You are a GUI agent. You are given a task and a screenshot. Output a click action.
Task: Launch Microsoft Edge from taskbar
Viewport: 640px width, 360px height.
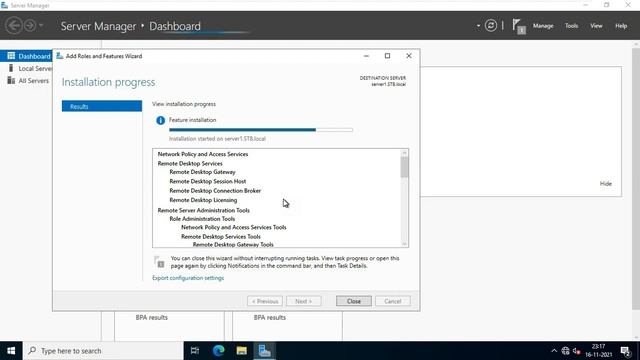pyautogui.click(x=218, y=351)
